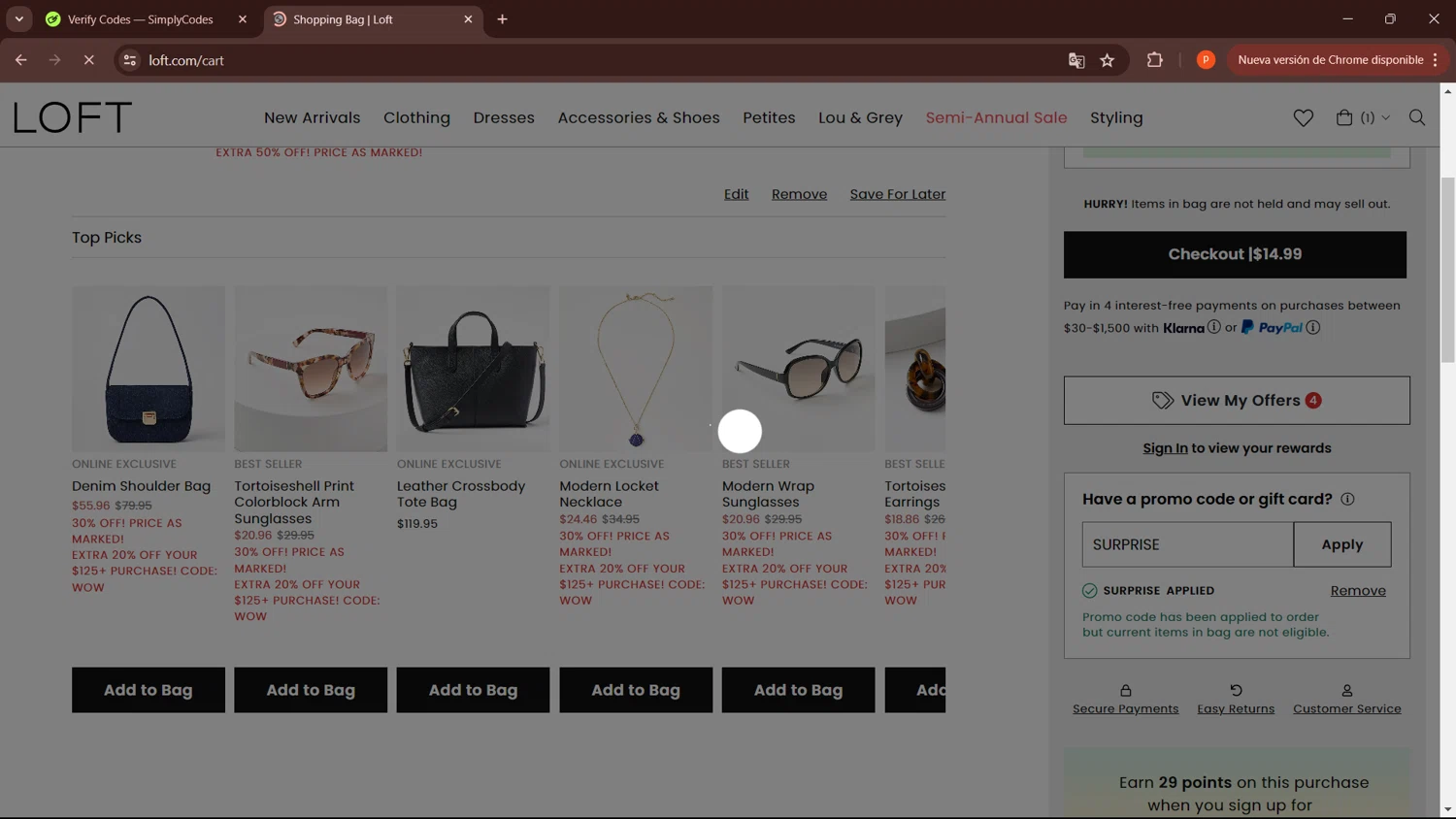The height and width of the screenshot is (819, 1456).
Task: Open the Styling menu
Action: tap(1116, 117)
